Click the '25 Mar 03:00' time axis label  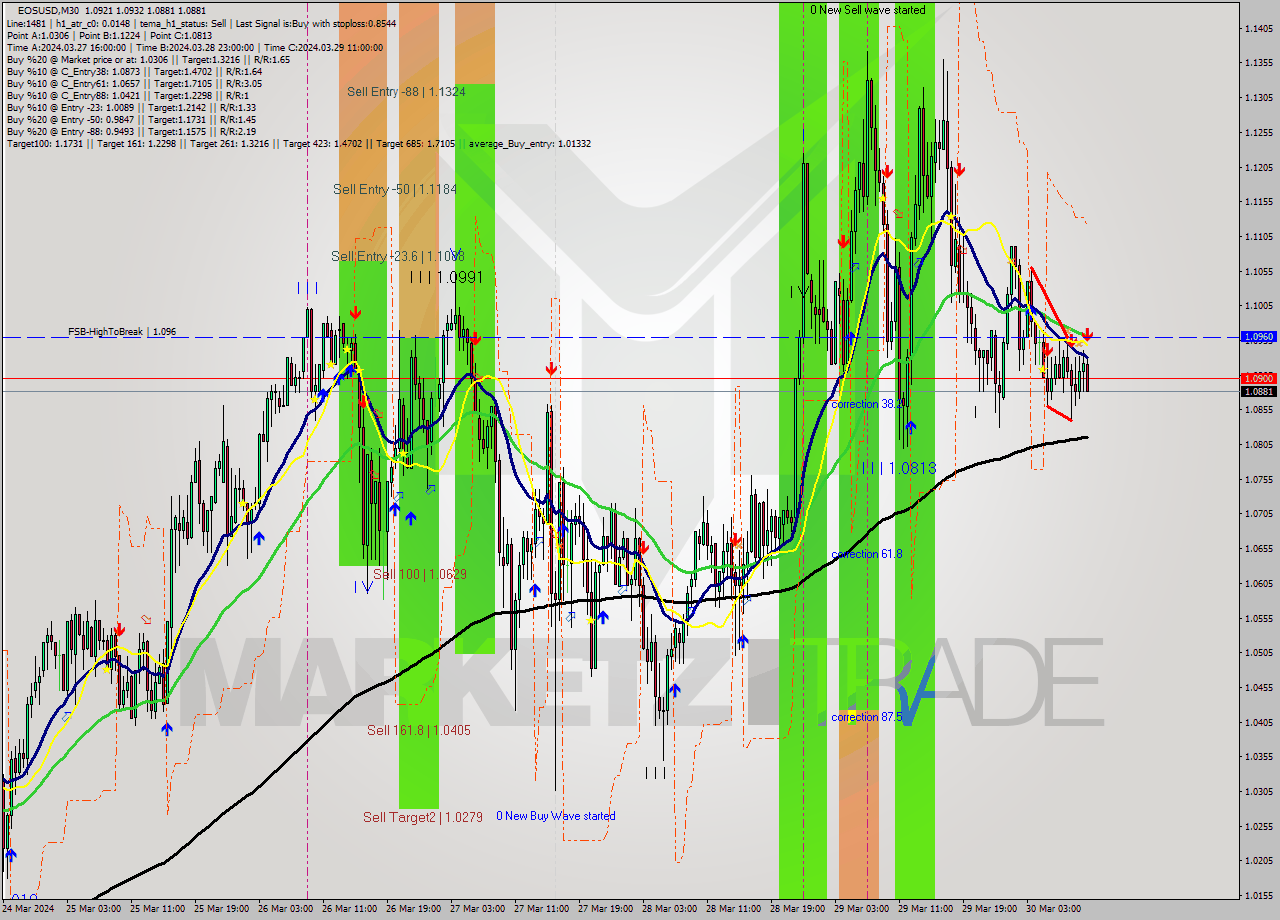point(93,908)
